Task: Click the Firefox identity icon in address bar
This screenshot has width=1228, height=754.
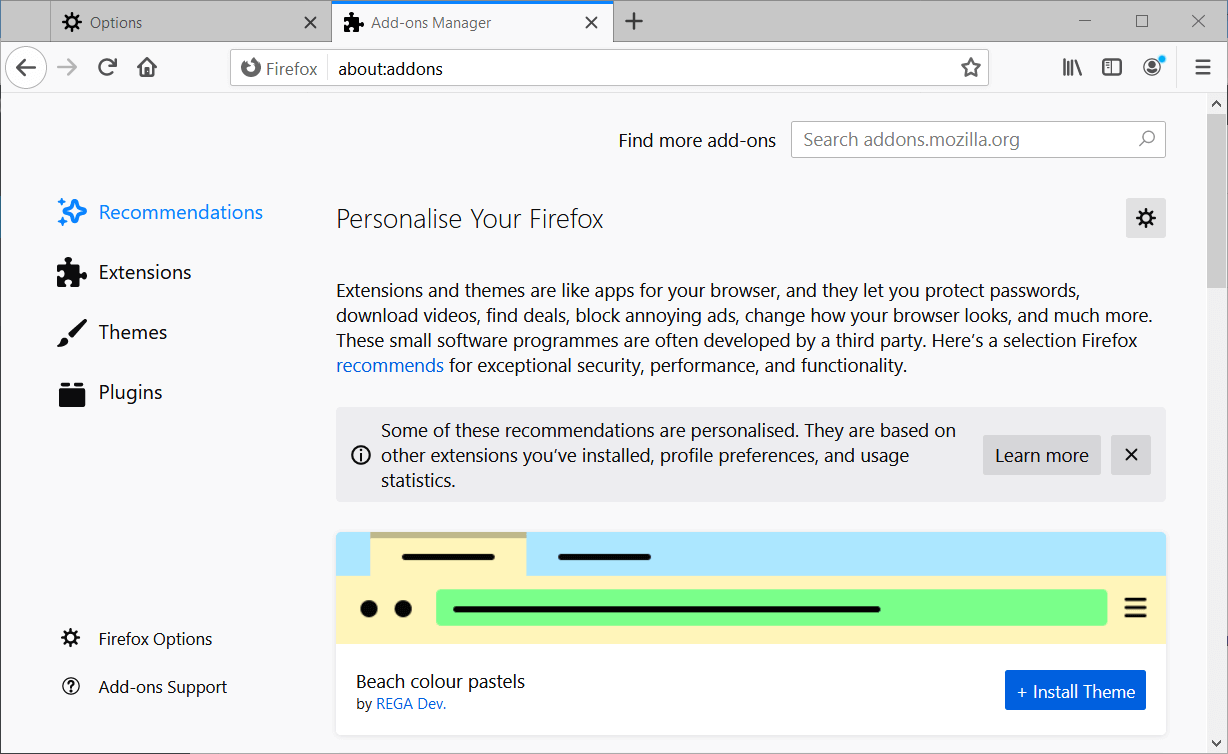Action: pos(280,68)
